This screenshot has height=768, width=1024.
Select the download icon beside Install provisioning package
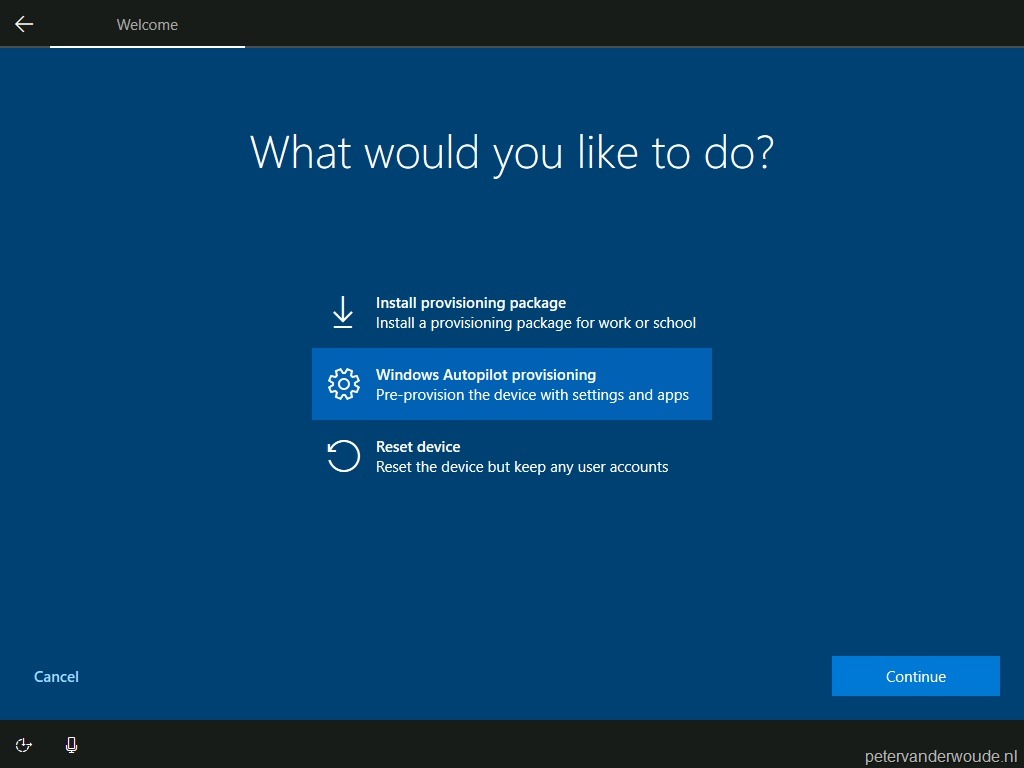click(343, 312)
